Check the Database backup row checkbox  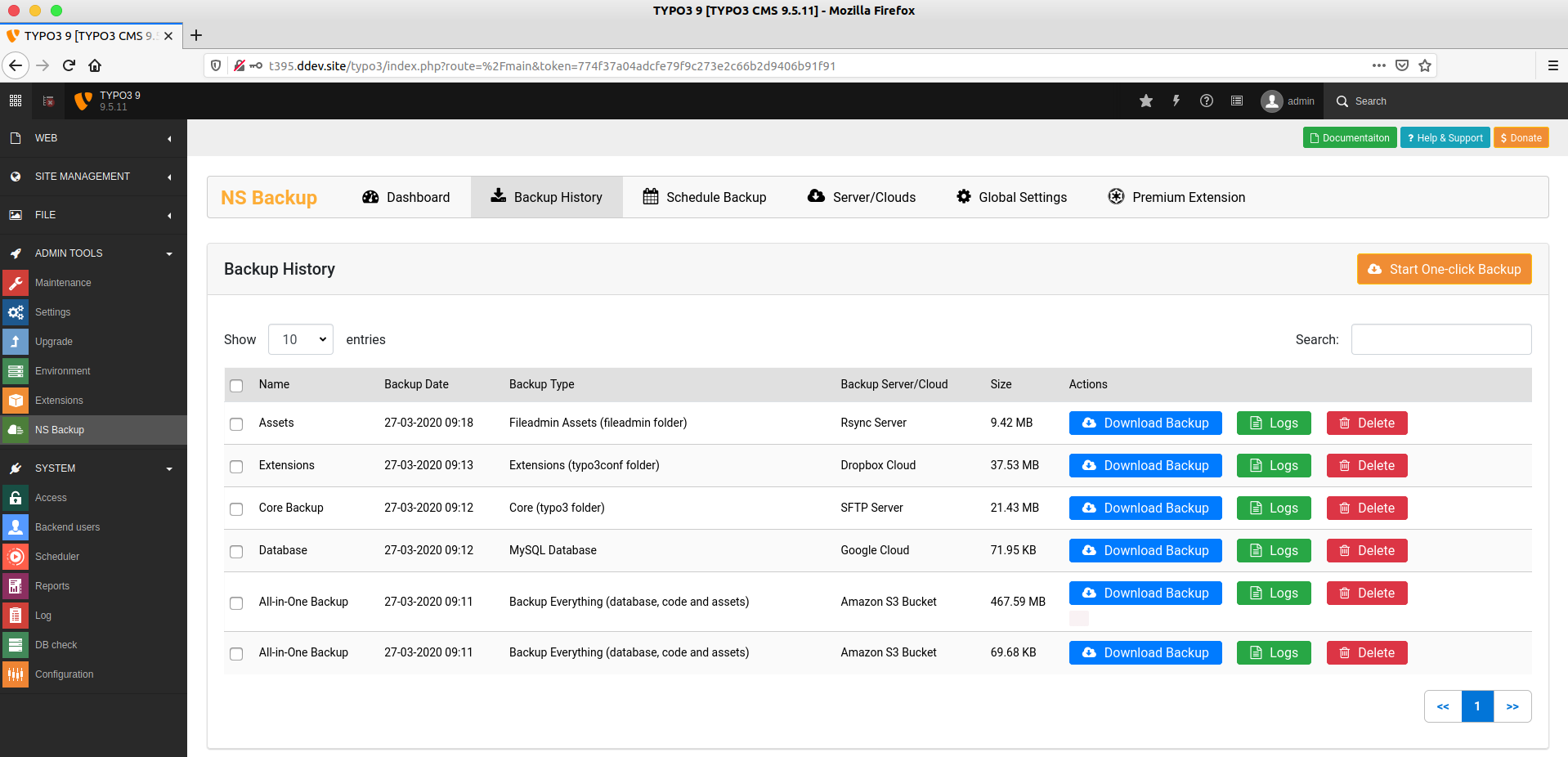pos(236,551)
